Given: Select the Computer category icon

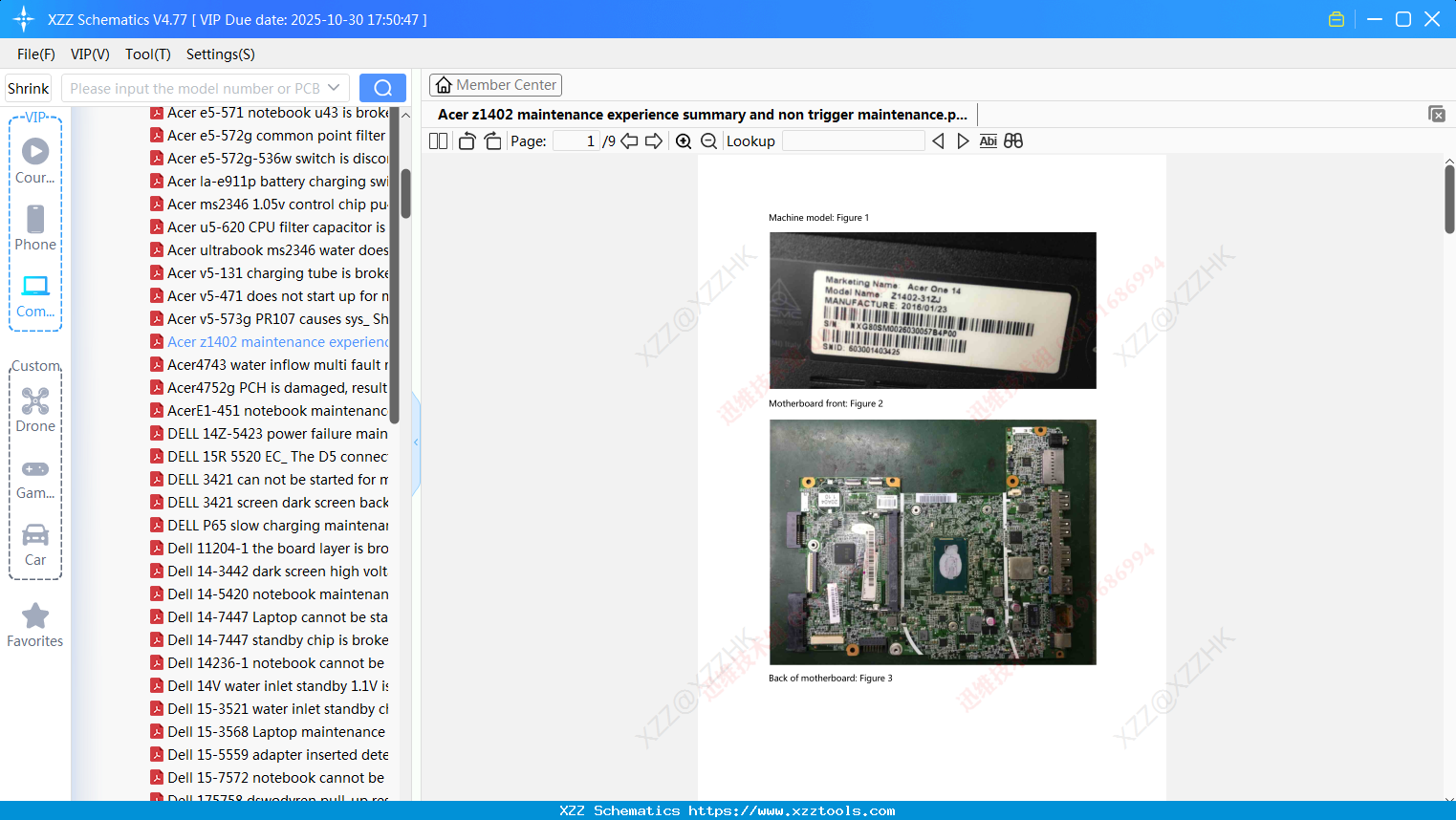Looking at the screenshot, I should tap(35, 295).
